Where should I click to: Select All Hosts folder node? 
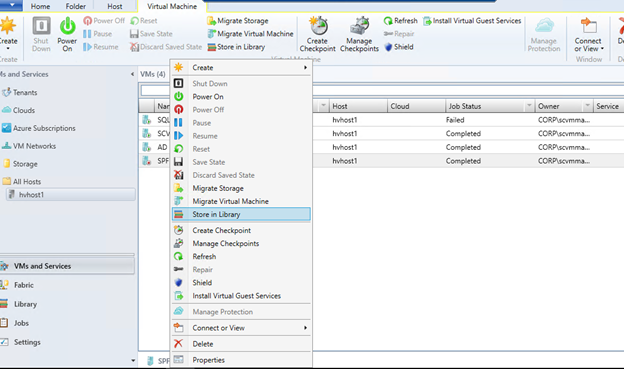[x=22, y=182]
